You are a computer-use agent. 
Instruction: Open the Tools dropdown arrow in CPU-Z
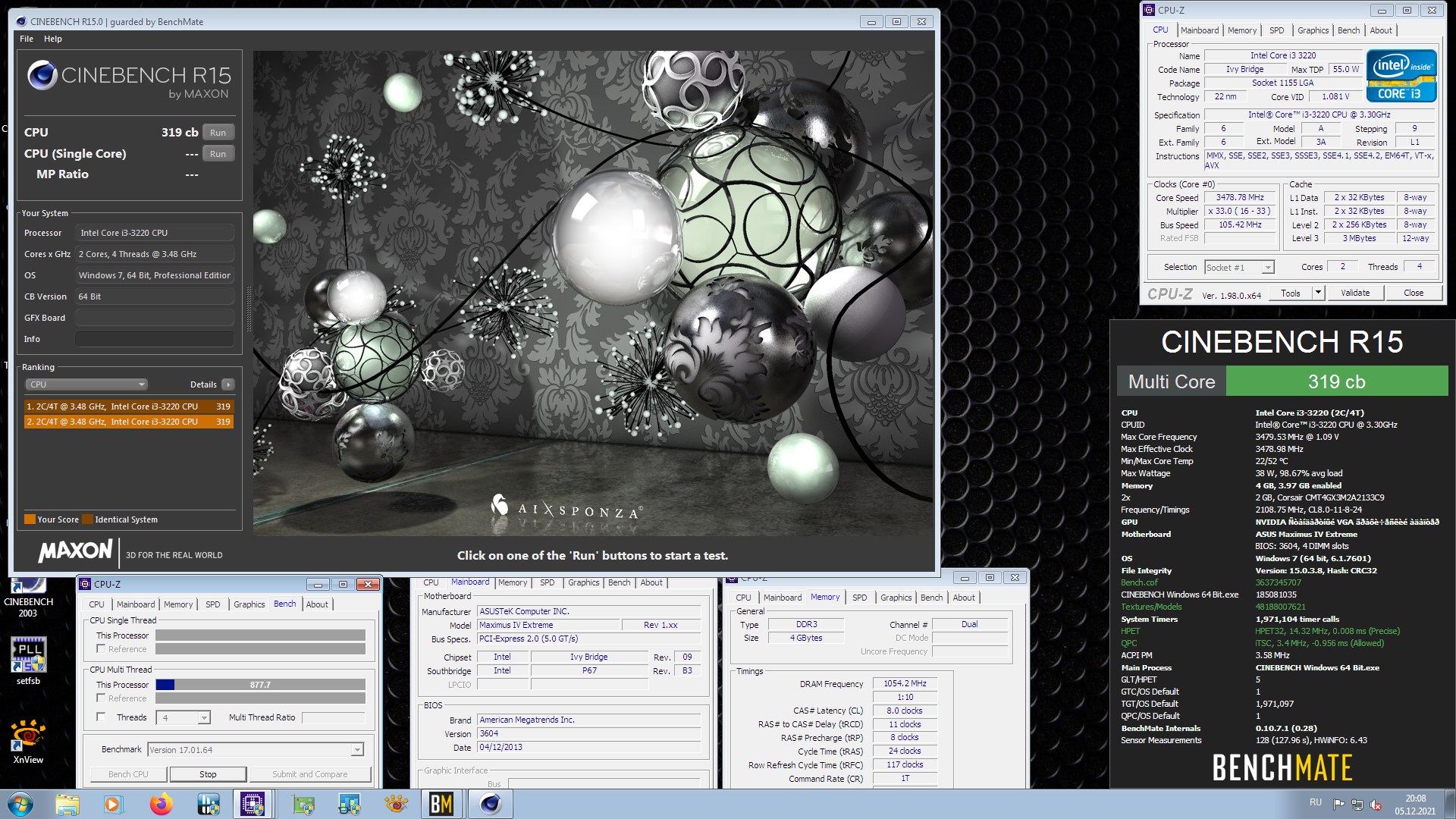(1318, 293)
